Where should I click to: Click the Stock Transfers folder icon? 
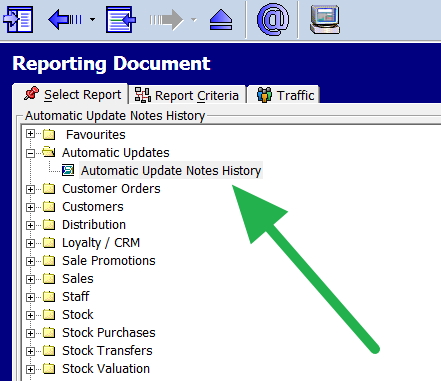pos(49,351)
